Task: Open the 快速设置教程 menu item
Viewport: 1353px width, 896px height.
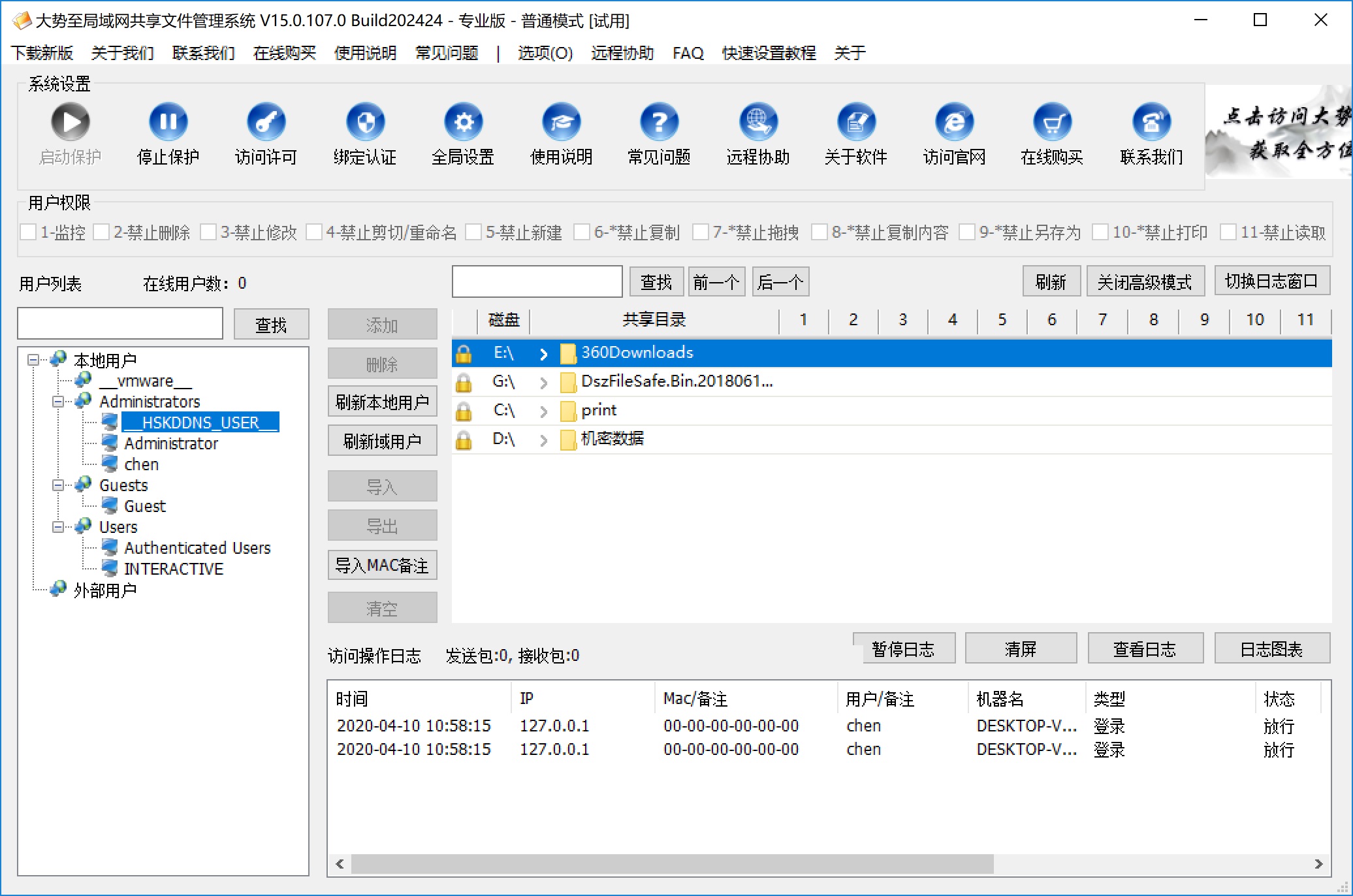Action: (769, 53)
